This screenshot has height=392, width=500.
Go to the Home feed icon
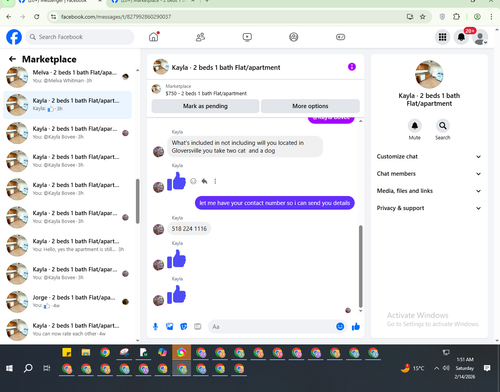pos(154,37)
